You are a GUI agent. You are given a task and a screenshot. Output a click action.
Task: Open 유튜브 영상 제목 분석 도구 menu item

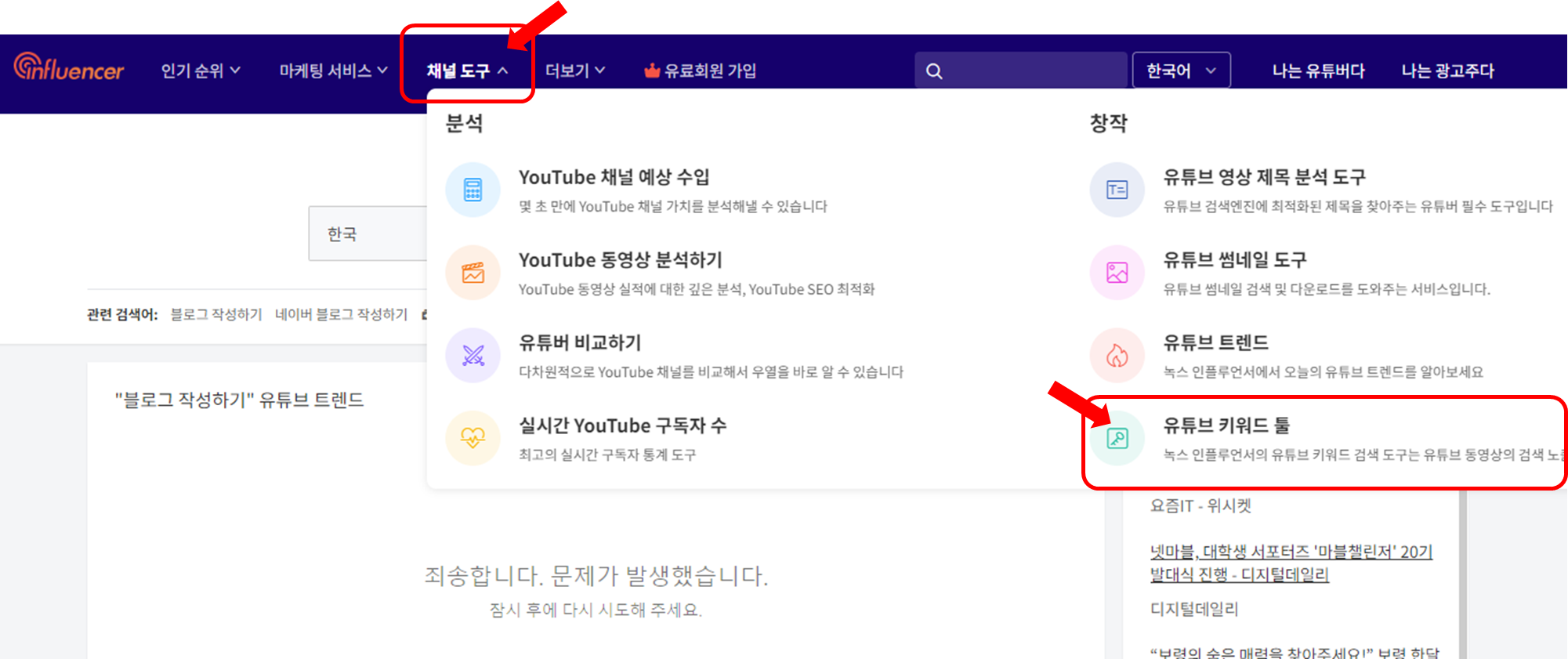[1322, 190]
